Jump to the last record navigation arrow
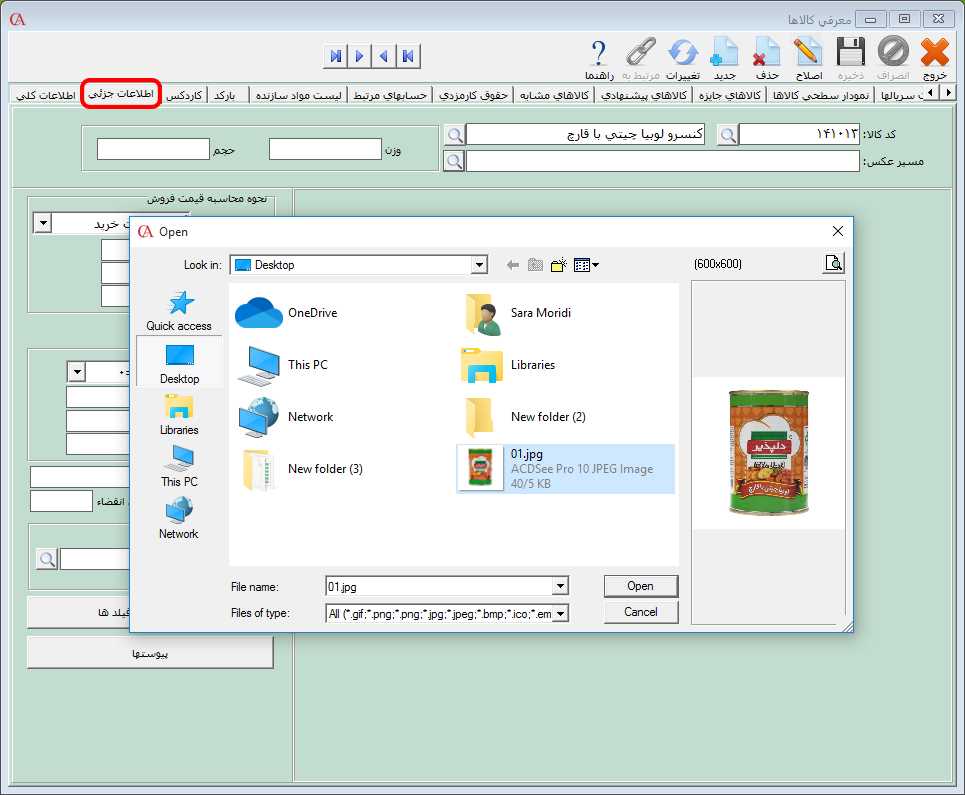This screenshot has width=965, height=795. [x=335, y=56]
